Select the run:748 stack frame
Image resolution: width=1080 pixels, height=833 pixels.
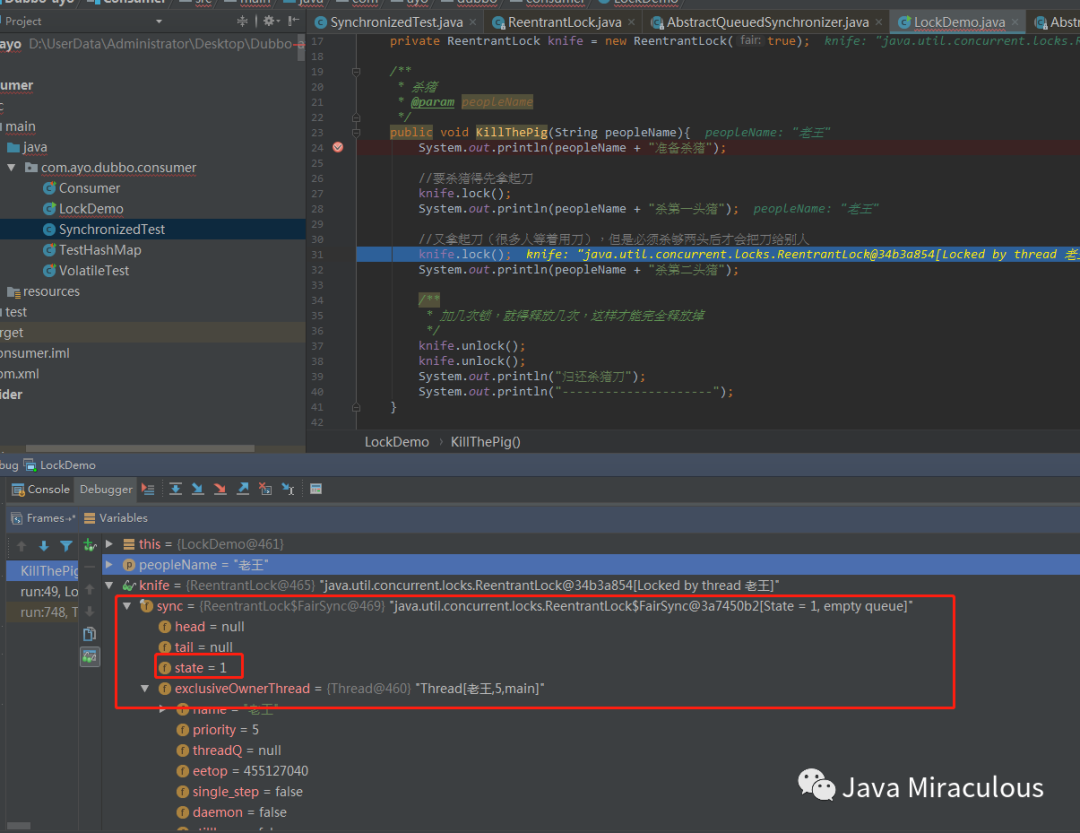tap(43, 612)
